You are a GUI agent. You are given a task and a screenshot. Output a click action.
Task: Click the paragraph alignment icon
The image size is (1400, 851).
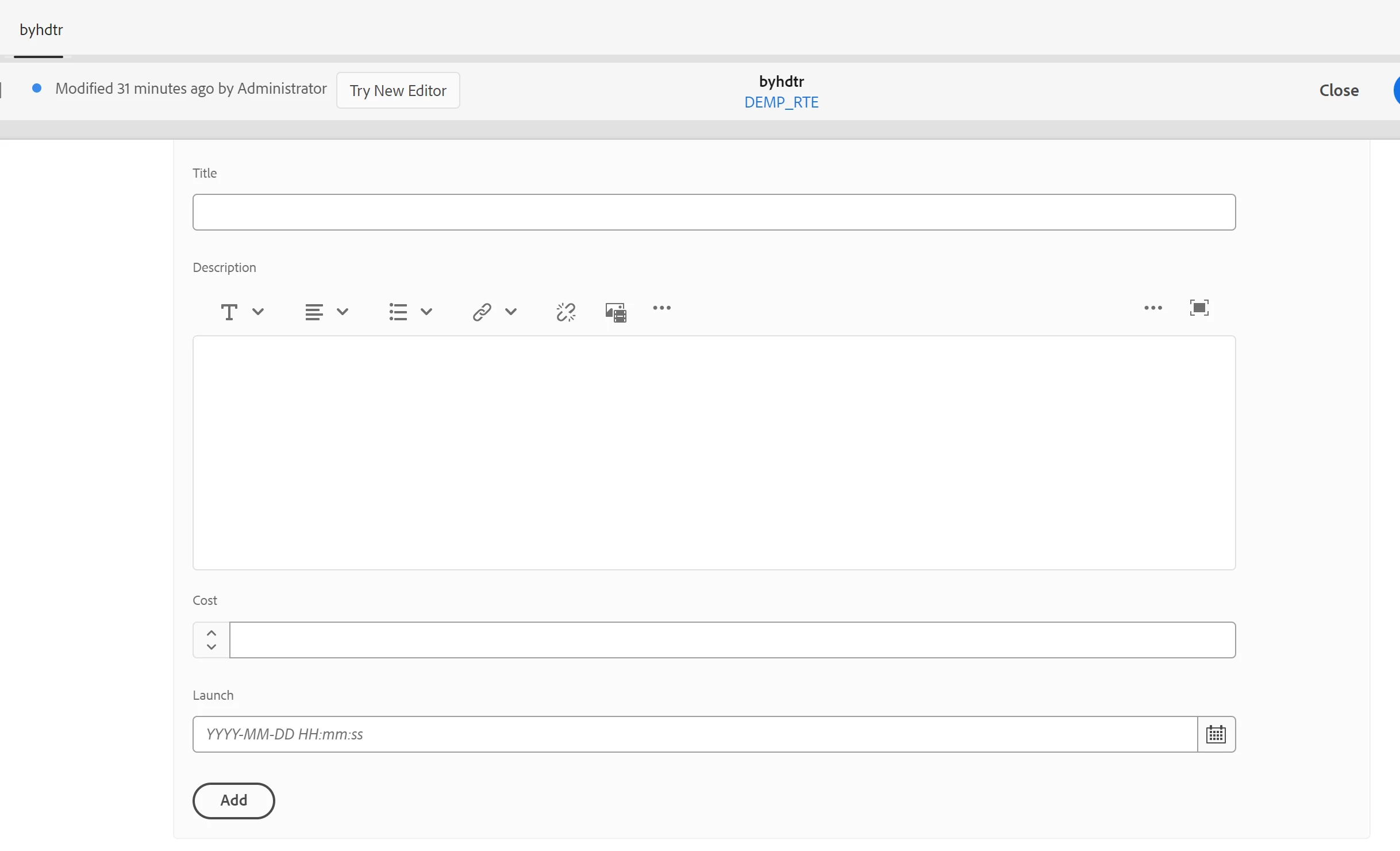click(x=314, y=312)
